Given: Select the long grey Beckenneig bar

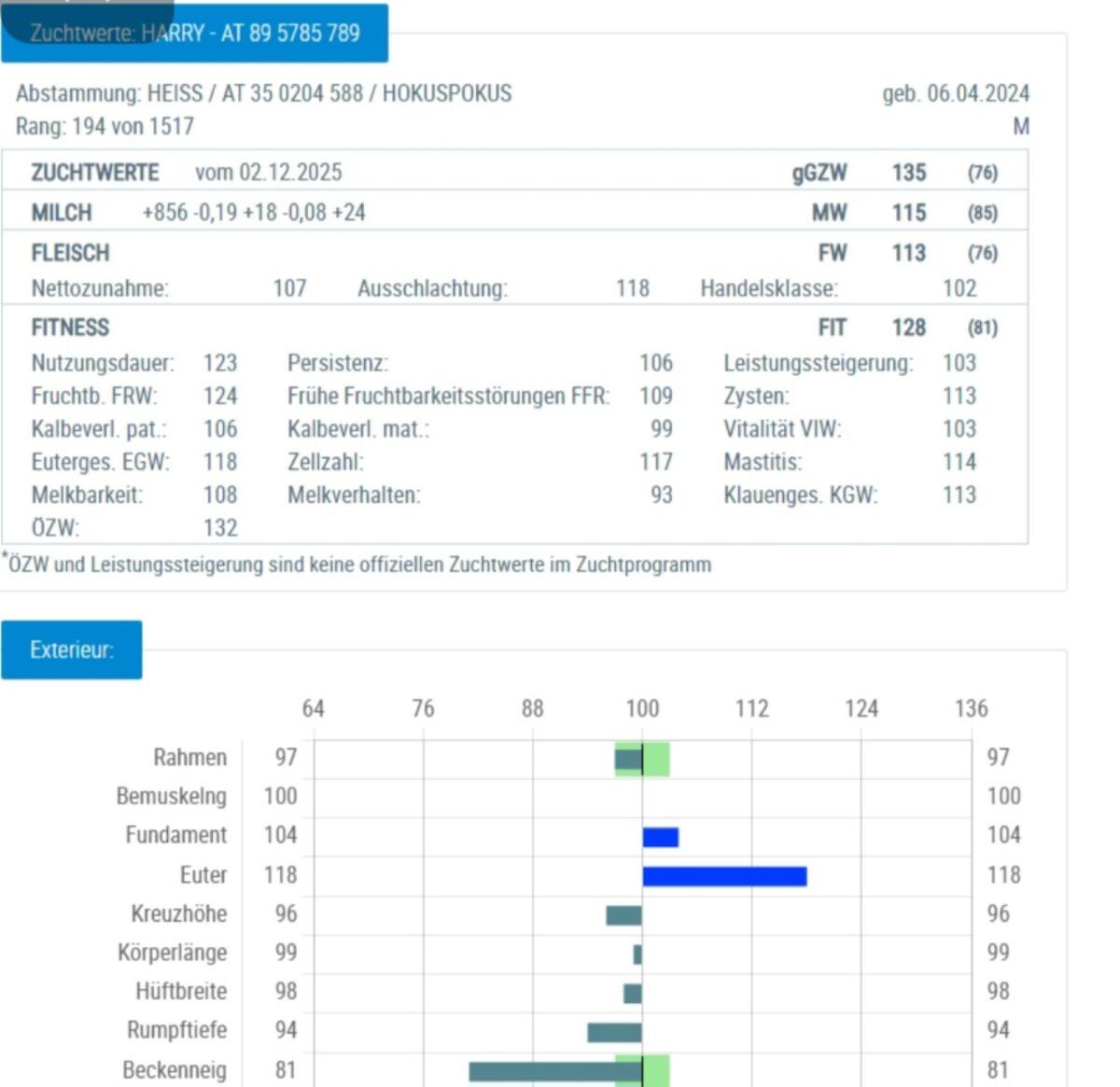Looking at the screenshot, I should (x=554, y=1071).
